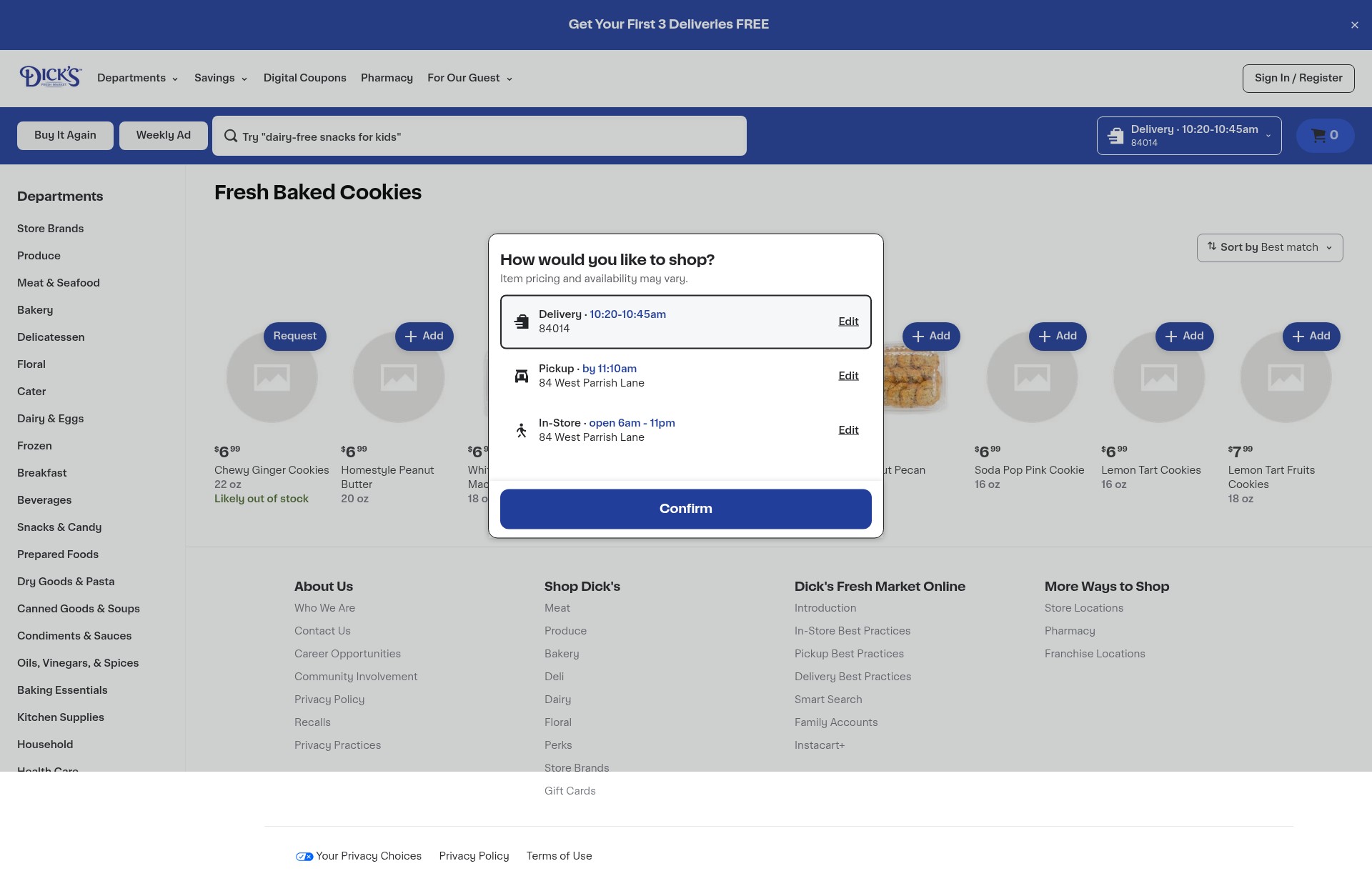Click the Confirm button
Viewport: 1372px width, 881px height.
coord(686,509)
